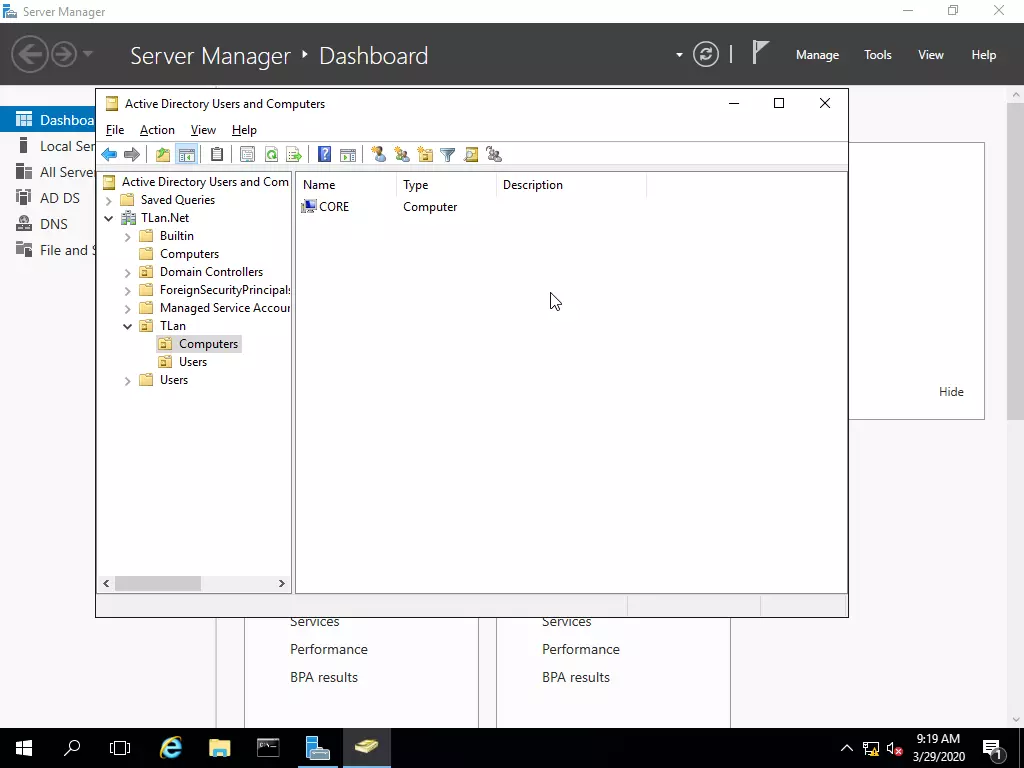Open Server Manager's Tools menu
Viewport: 1024px width, 768px height.
click(878, 55)
